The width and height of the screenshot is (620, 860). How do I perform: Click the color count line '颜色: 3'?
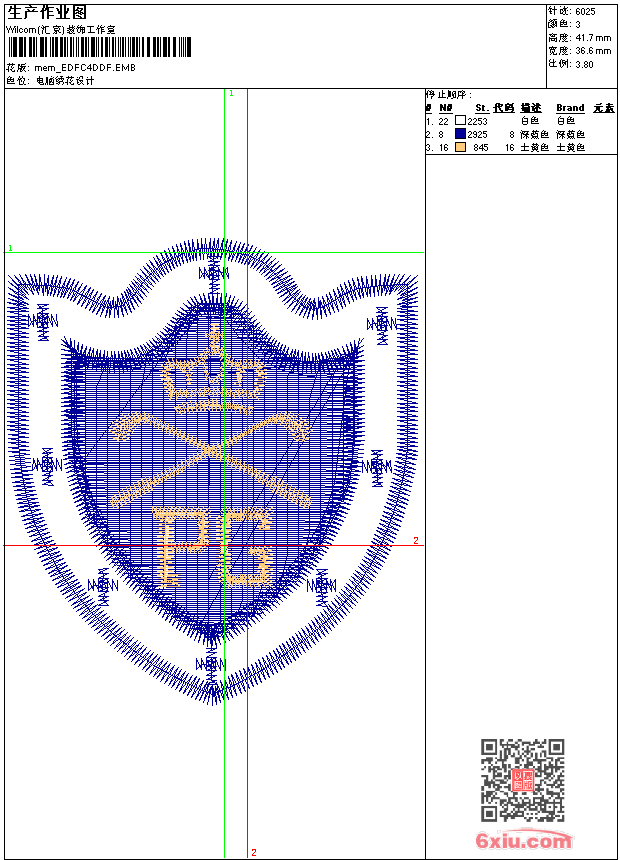coord(564,24)
